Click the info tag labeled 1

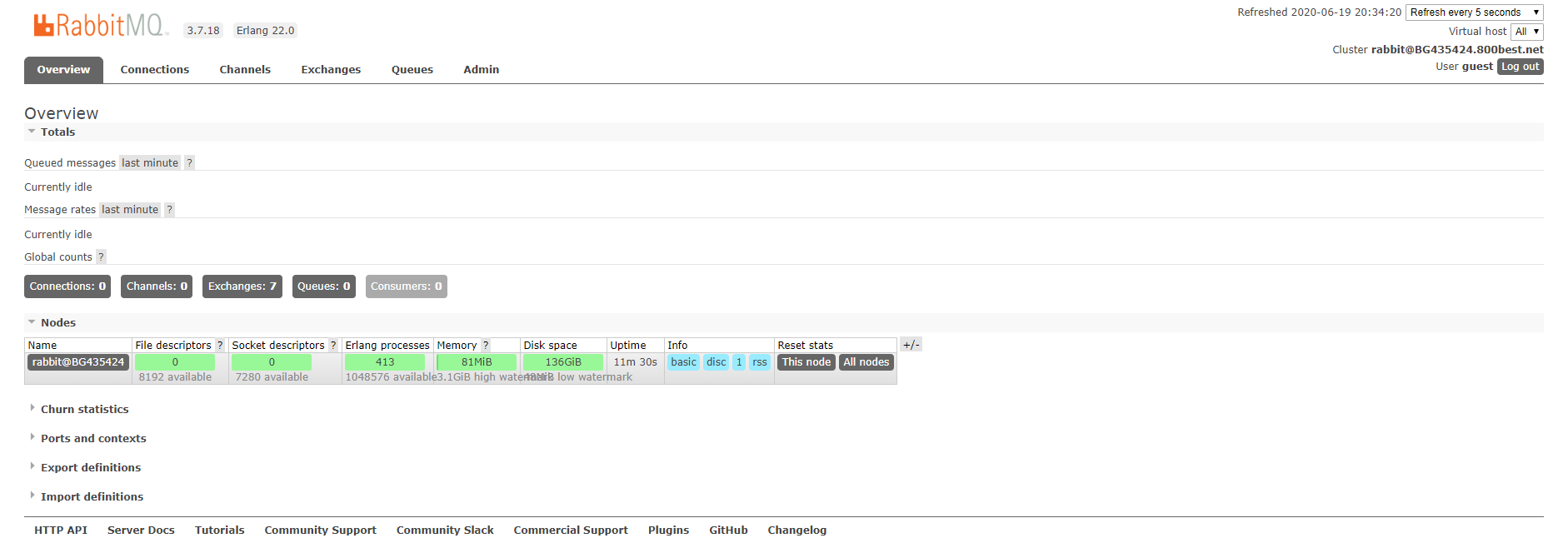coord(739,362)
